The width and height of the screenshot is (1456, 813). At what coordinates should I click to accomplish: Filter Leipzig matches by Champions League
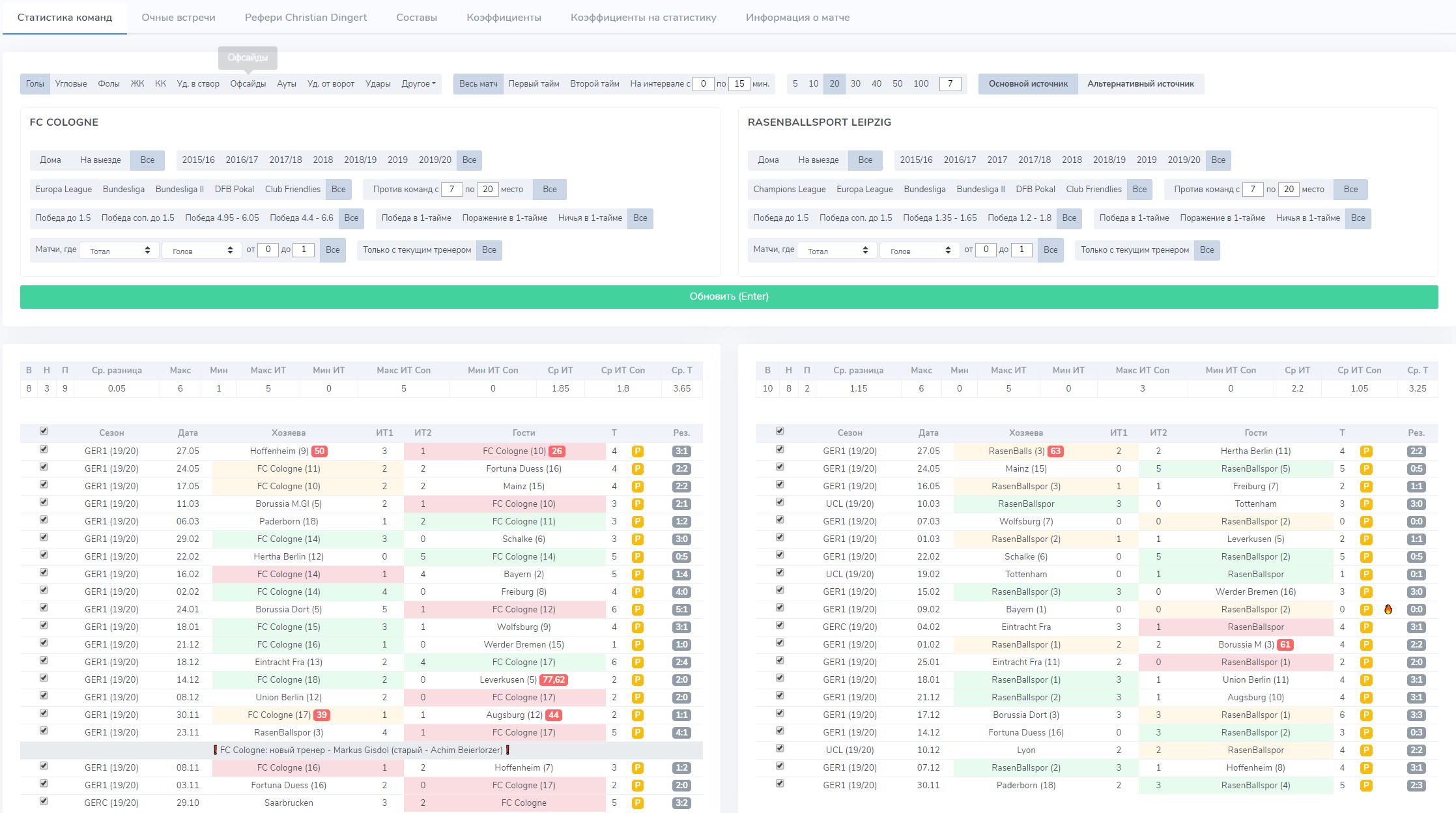click(790, 189)
